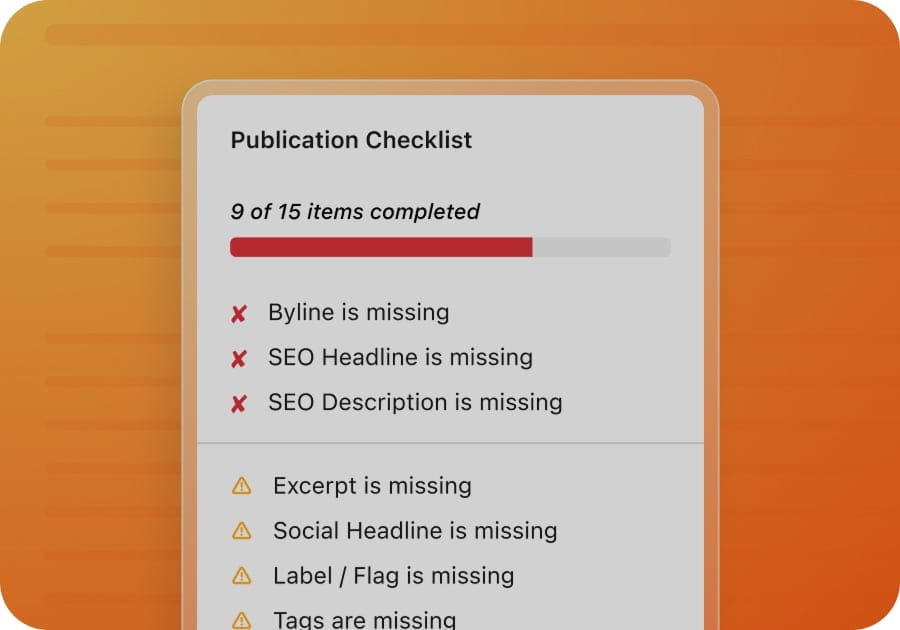The image size is (900, 630).
Task: Open the 'Excerpt is missing' warning
Action: [372, 486]
